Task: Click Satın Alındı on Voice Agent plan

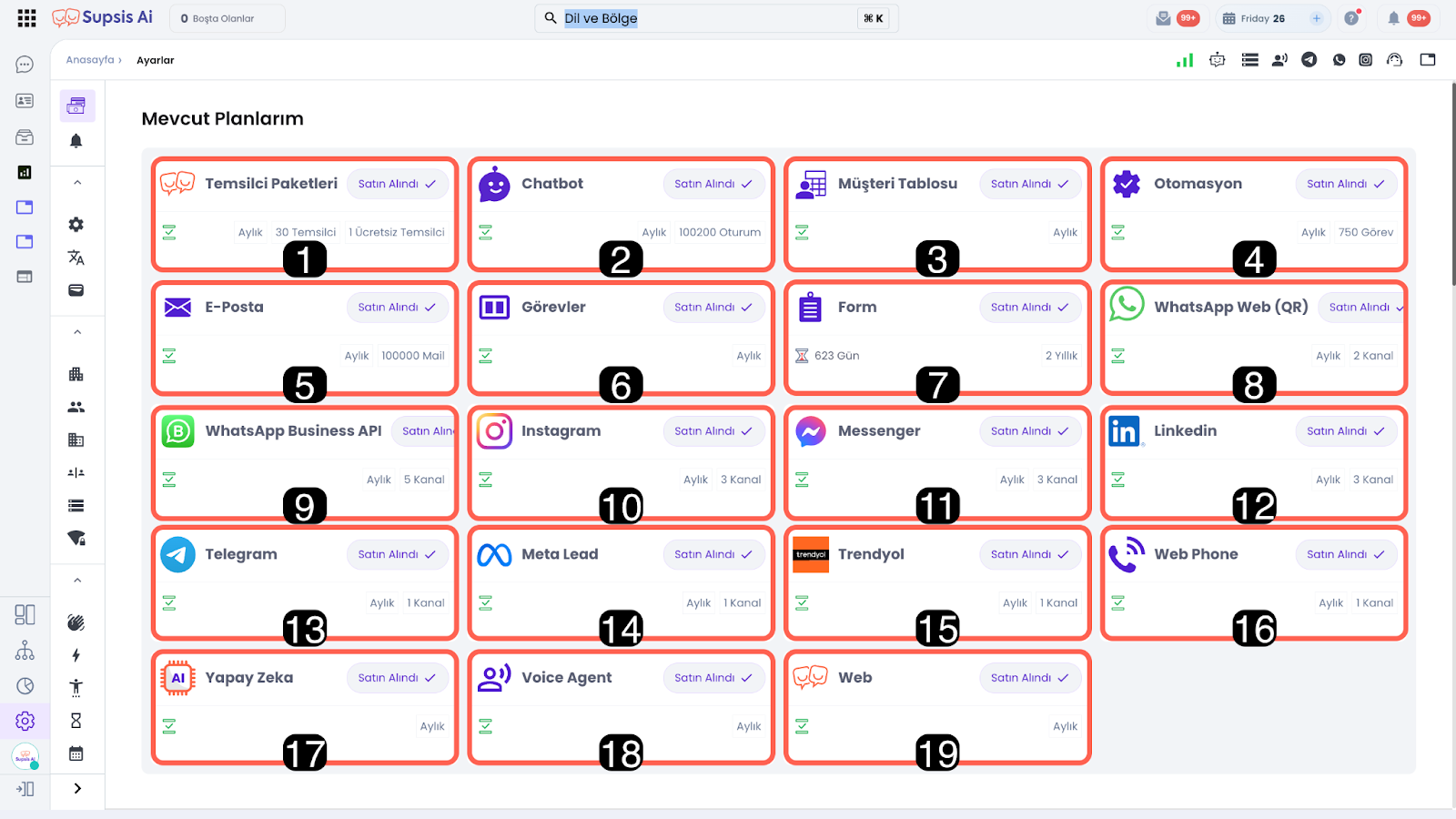Action: tap(713, 678)
